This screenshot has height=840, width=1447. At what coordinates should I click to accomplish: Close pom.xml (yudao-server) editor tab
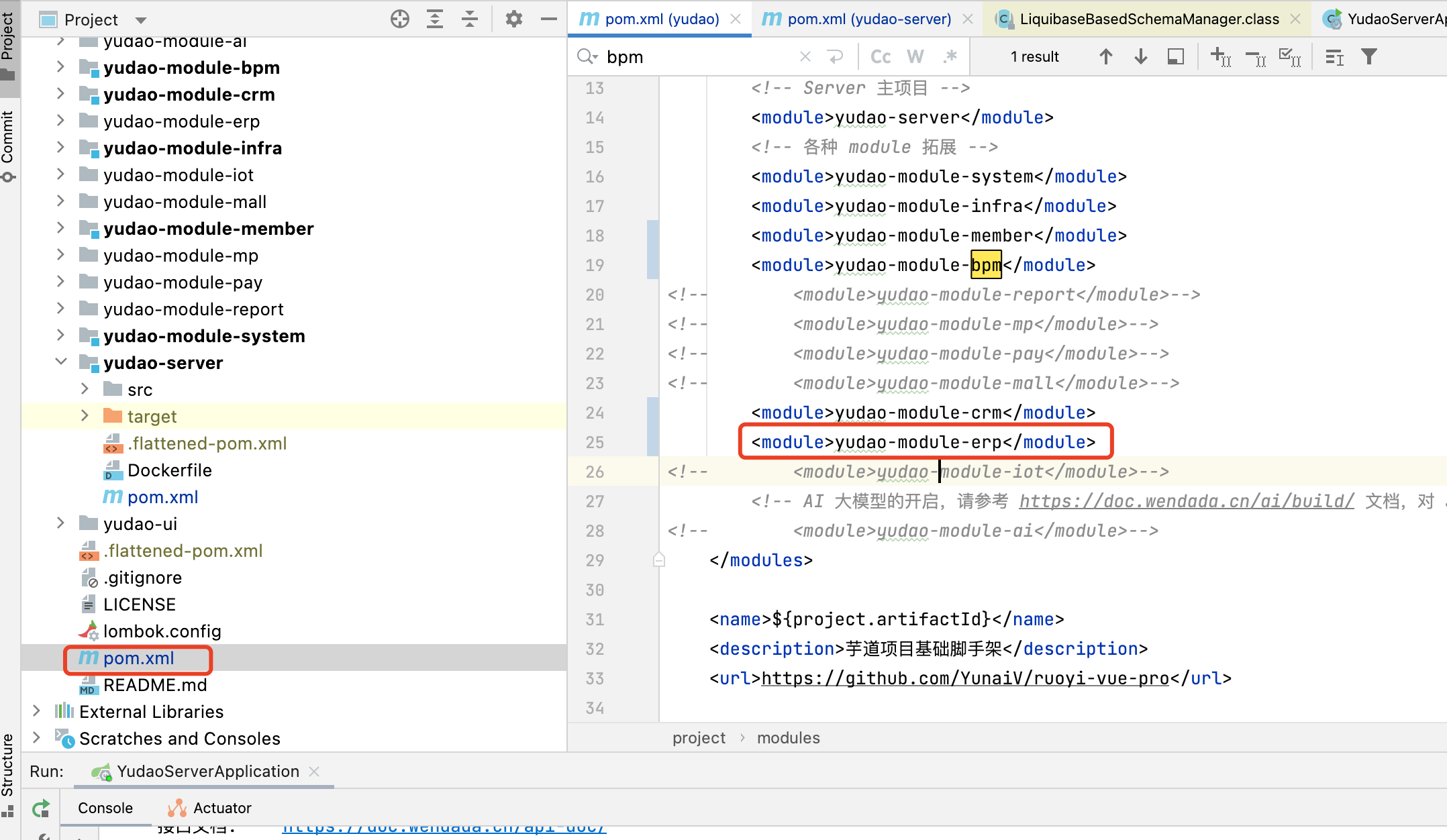tap(968, 19)
